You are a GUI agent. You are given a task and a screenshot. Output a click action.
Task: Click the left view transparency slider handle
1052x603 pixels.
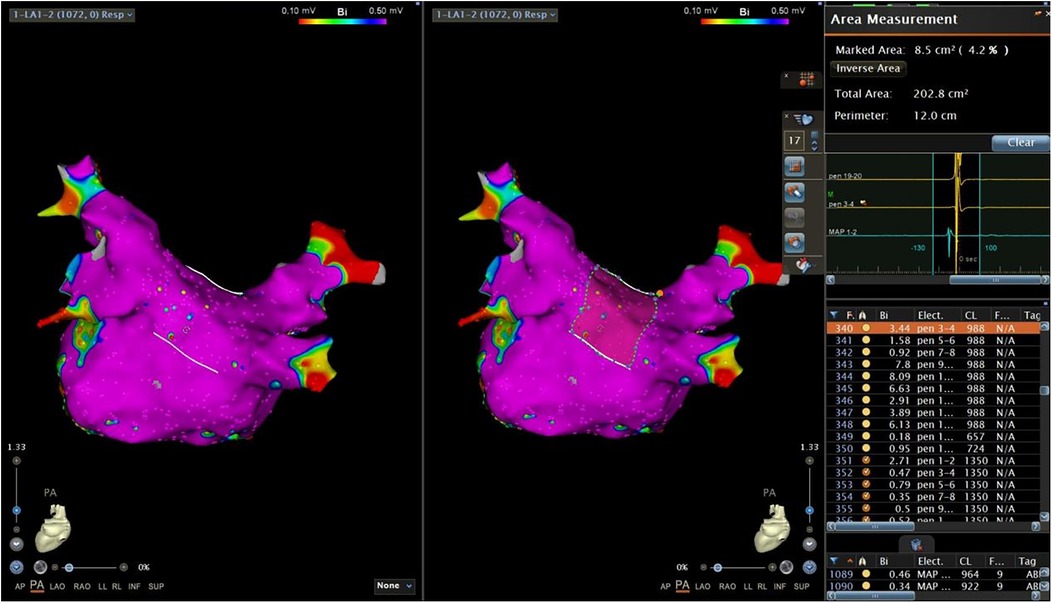(x=68, y=567)
